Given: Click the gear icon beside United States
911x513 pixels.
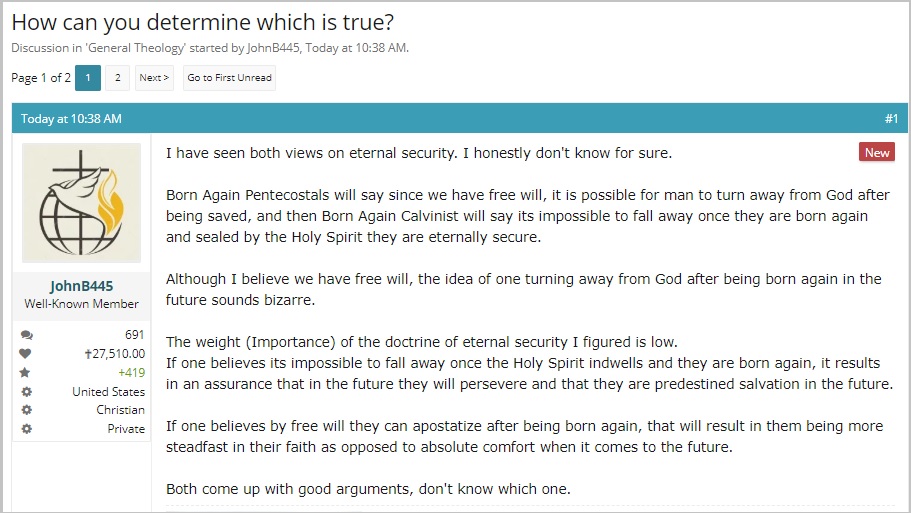Looking at the screenshot, I should pyautogui.click(x=26, y=392).
